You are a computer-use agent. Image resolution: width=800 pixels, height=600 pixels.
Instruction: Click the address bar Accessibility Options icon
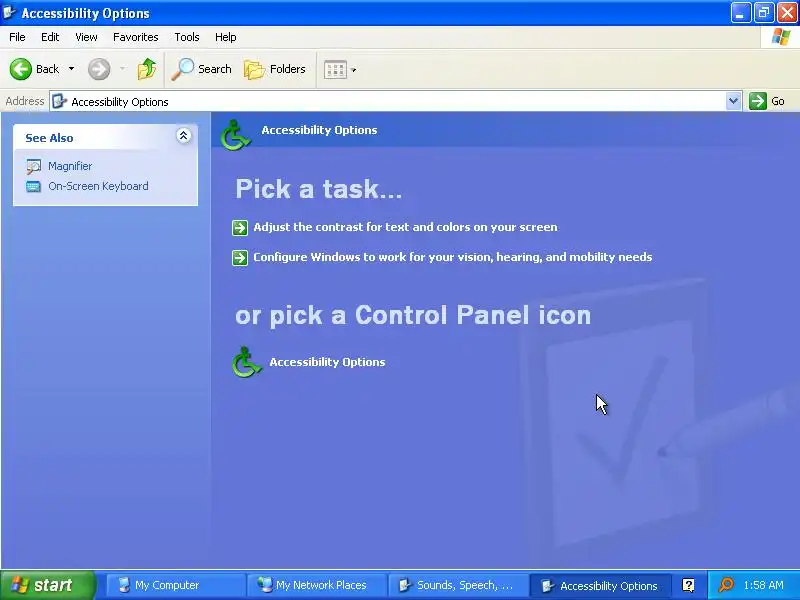(59, 102)
